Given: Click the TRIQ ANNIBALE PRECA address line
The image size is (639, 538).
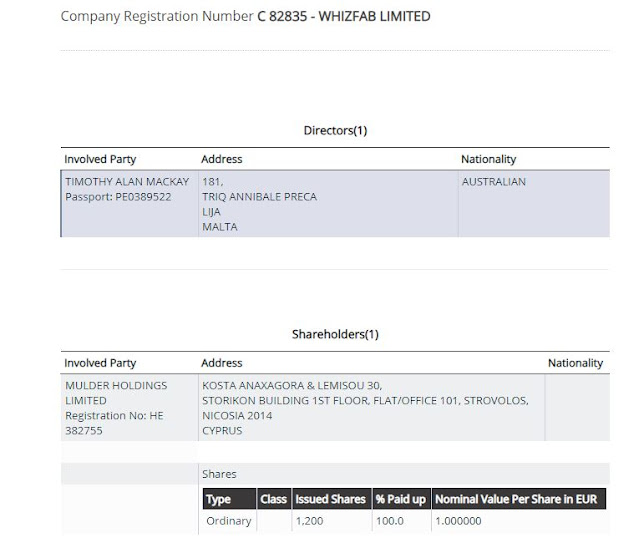Looking at the screenshot, I should [x=259, y=197].
